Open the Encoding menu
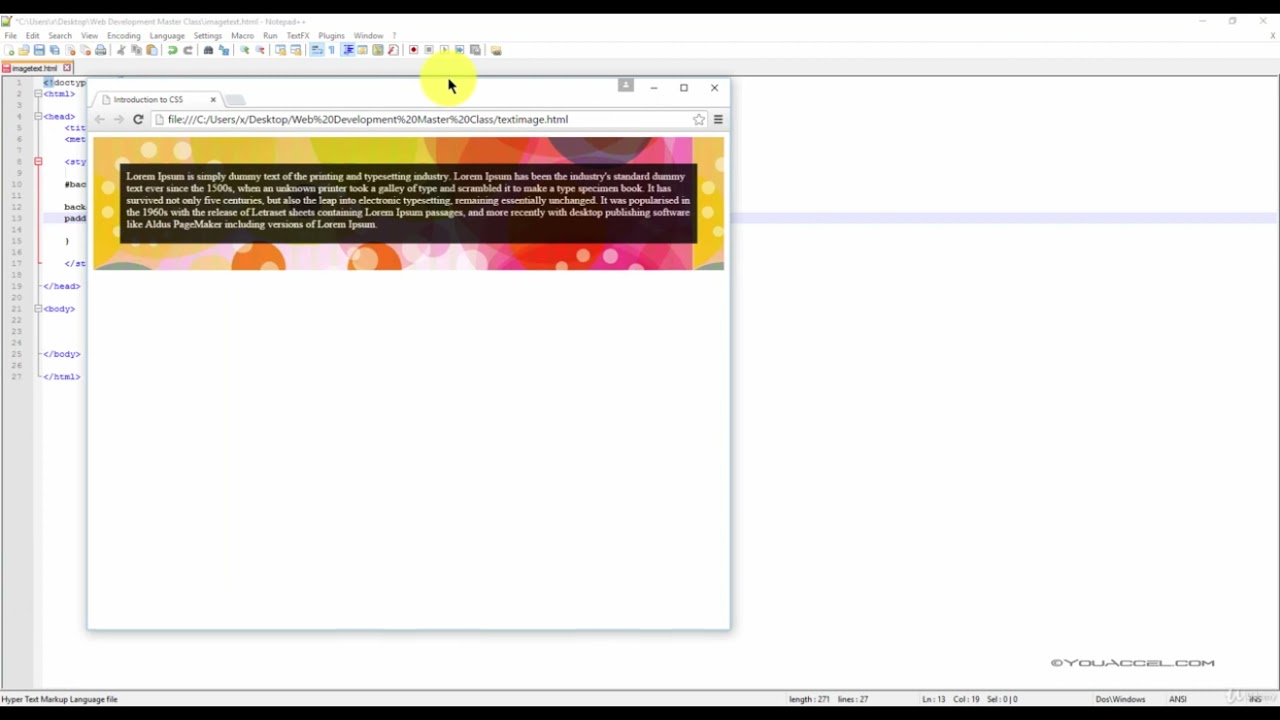1280x720 pixels. coord(124,36)
